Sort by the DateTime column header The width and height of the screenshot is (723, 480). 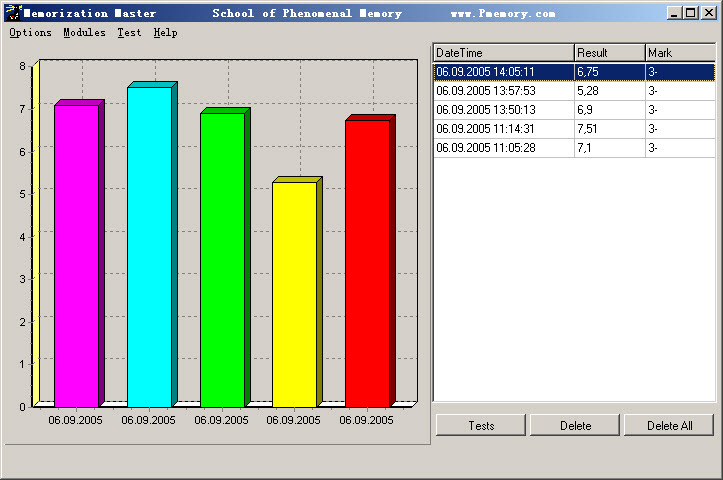coord(504,53)
